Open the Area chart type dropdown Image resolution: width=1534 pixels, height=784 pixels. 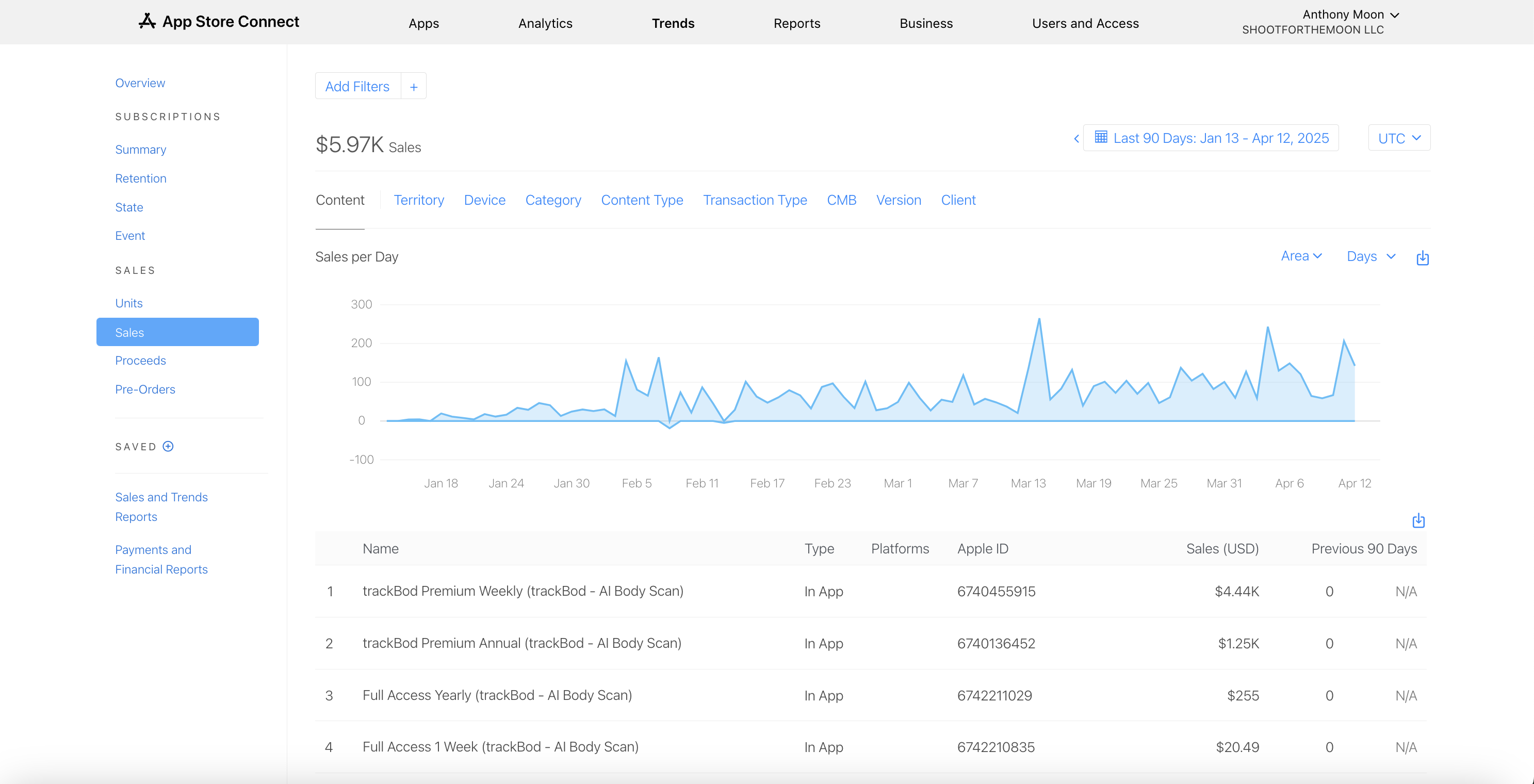coord(1301,256)
